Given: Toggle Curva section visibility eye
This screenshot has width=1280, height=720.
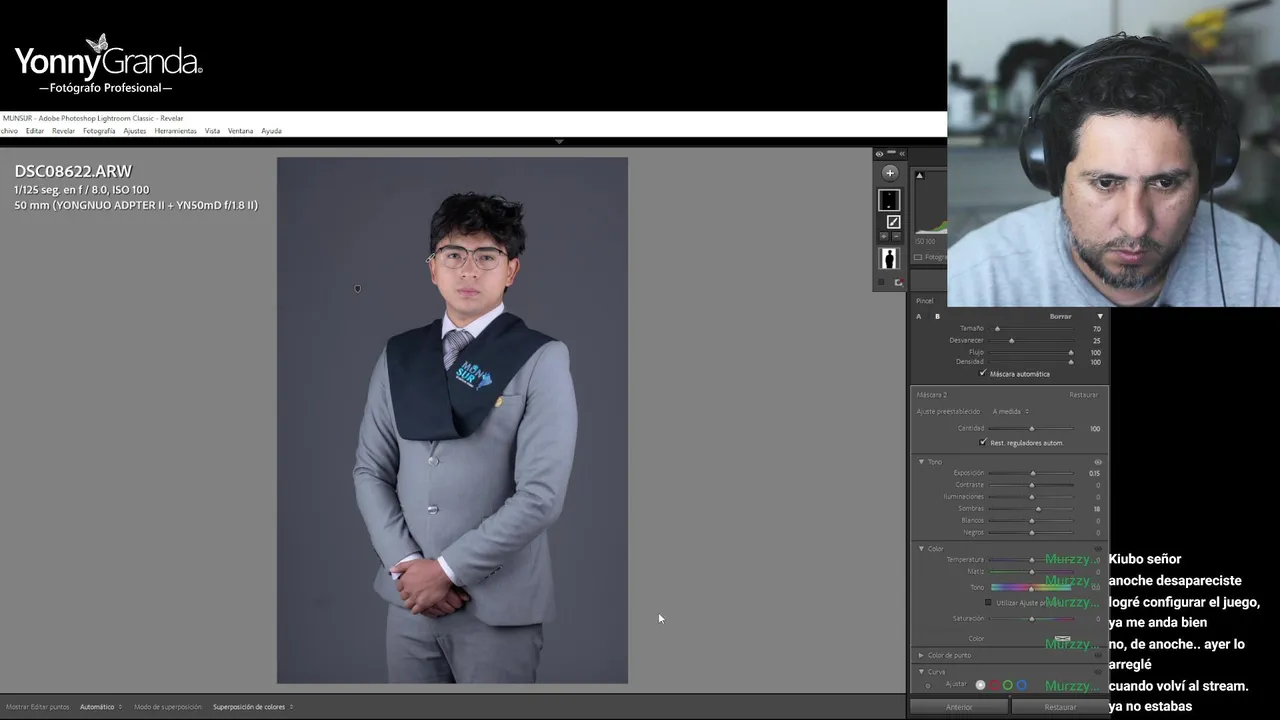Looking at the screenshot, I should click(1098, 672).
